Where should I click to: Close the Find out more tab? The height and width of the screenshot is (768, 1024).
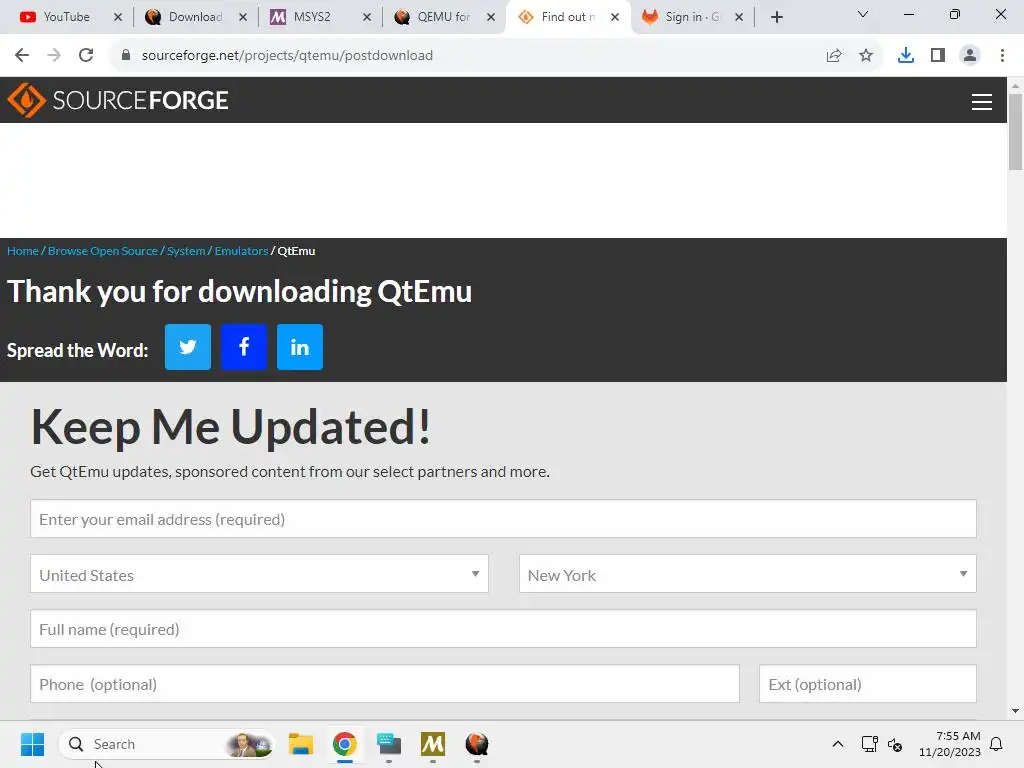[615, 17]
